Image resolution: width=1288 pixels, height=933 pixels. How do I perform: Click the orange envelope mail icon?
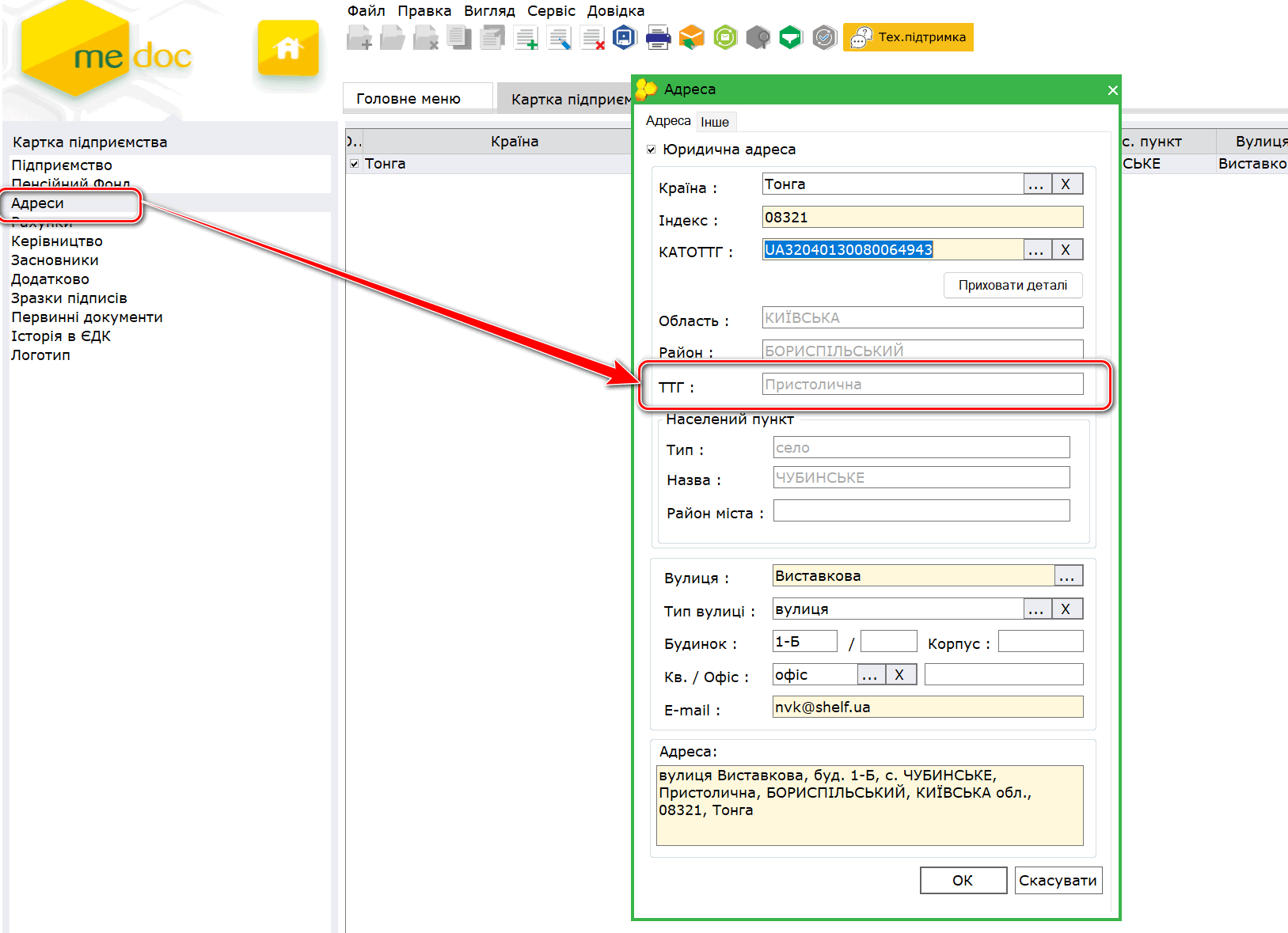click(691, 37)
